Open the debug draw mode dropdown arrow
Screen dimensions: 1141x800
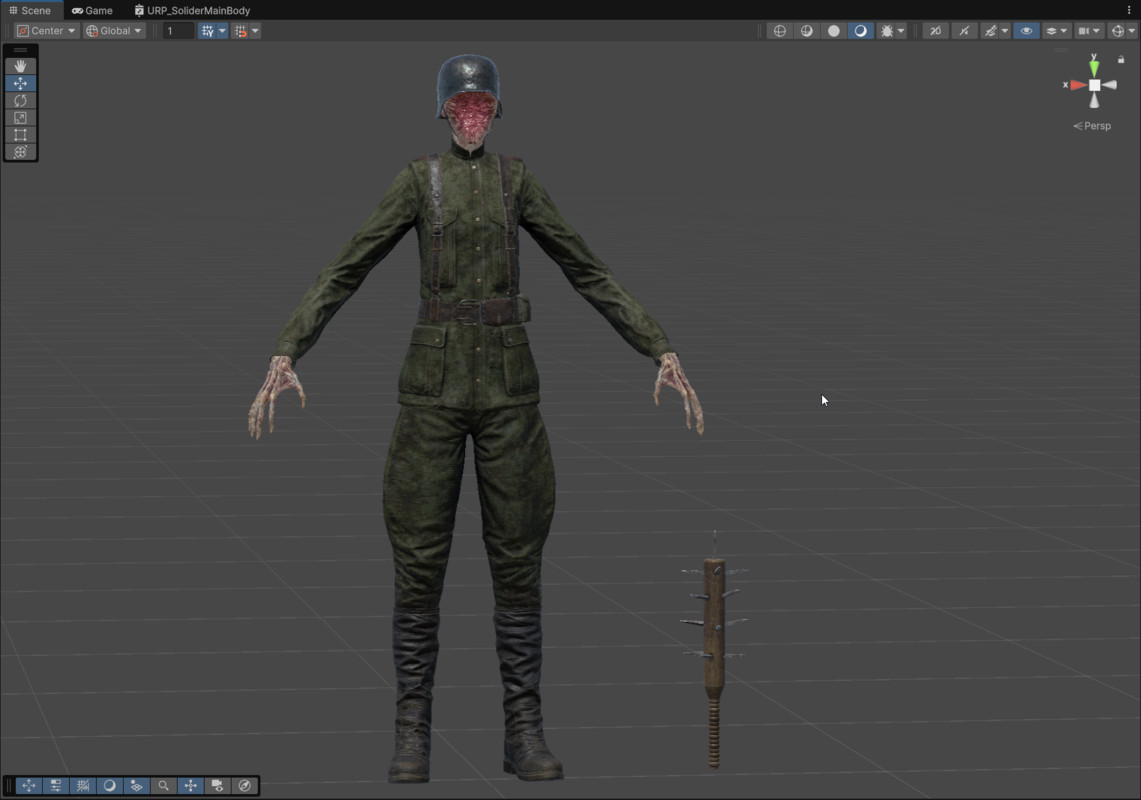(x=901, y=31)
